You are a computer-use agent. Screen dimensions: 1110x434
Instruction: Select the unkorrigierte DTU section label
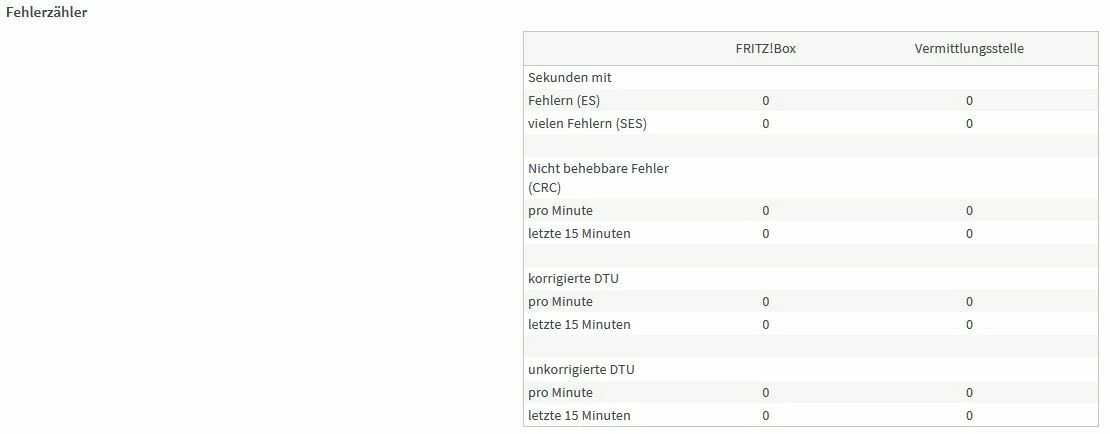(581, 369)
